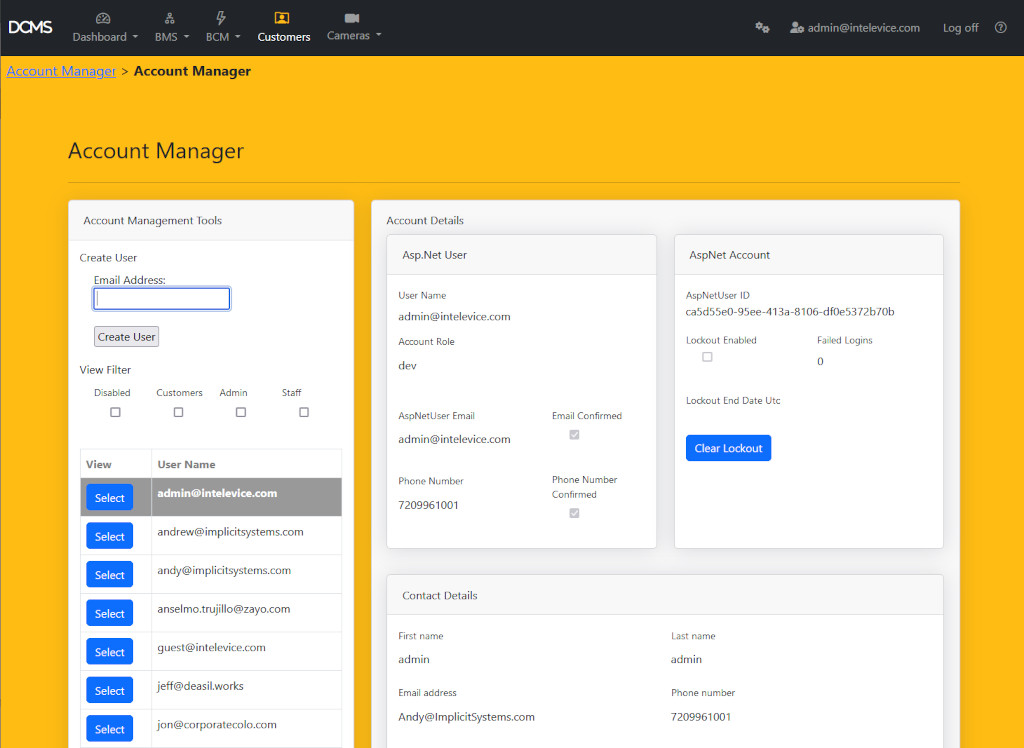Click the Clear Lockout button
Screen dimensions: 1024x748
728,448
